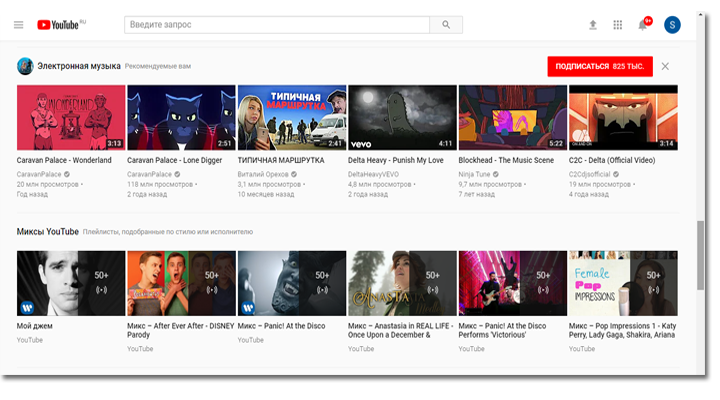Open the Мой джем title

34,326
